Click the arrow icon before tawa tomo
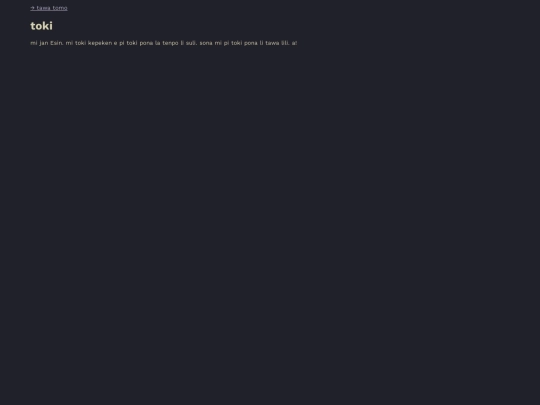Image resolution: width=540 pixels, height=405 pixels. click(32, 8)
